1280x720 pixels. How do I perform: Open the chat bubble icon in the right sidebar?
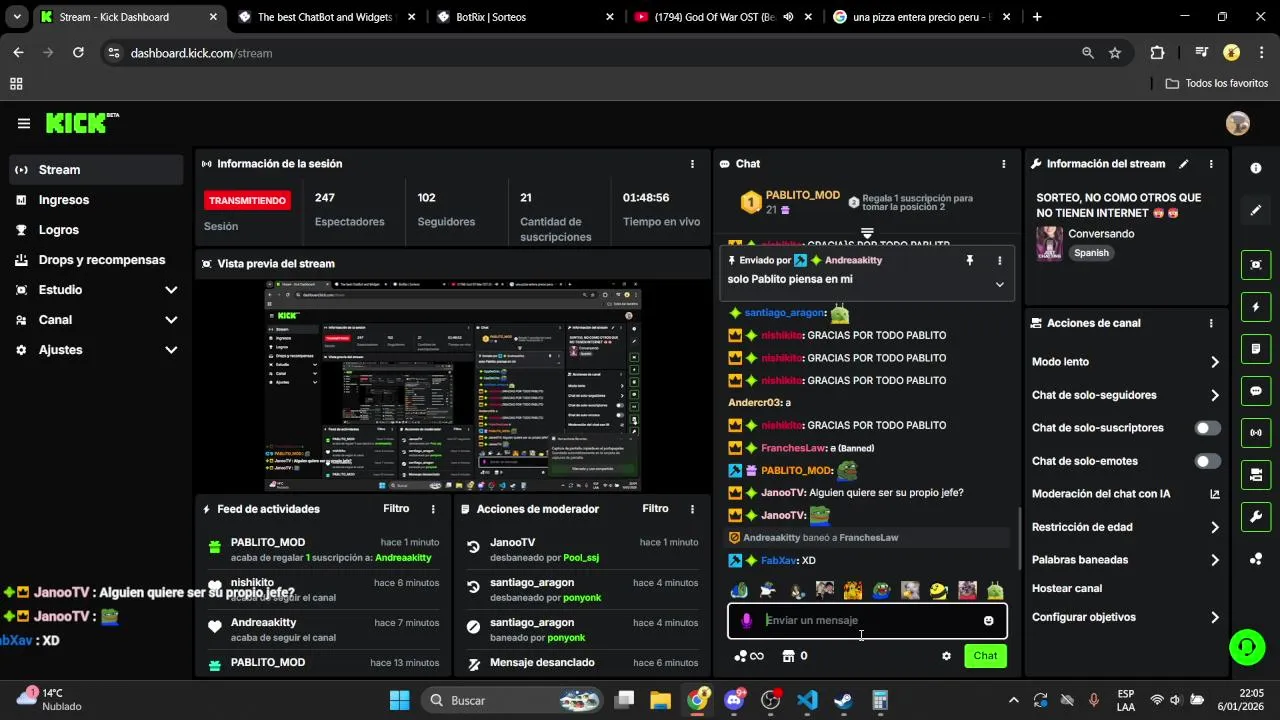[1256, 391]
